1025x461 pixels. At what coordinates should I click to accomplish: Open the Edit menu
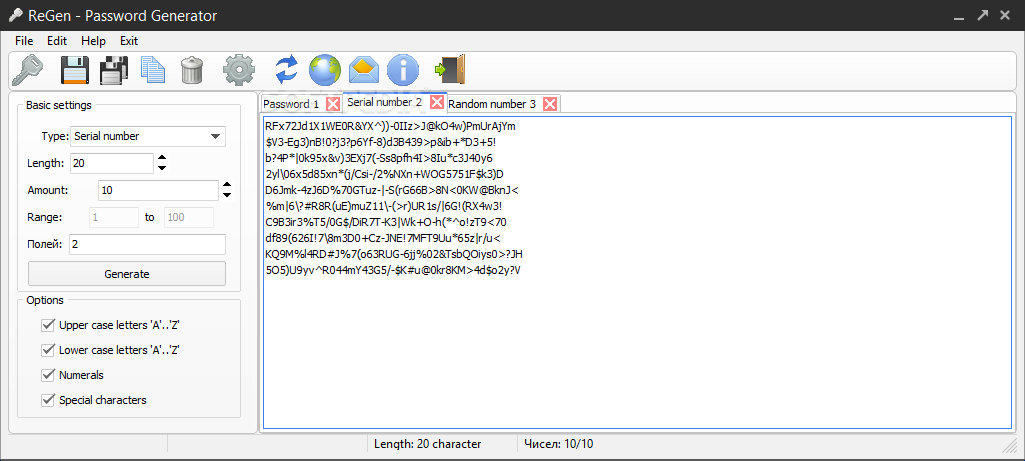57,41
